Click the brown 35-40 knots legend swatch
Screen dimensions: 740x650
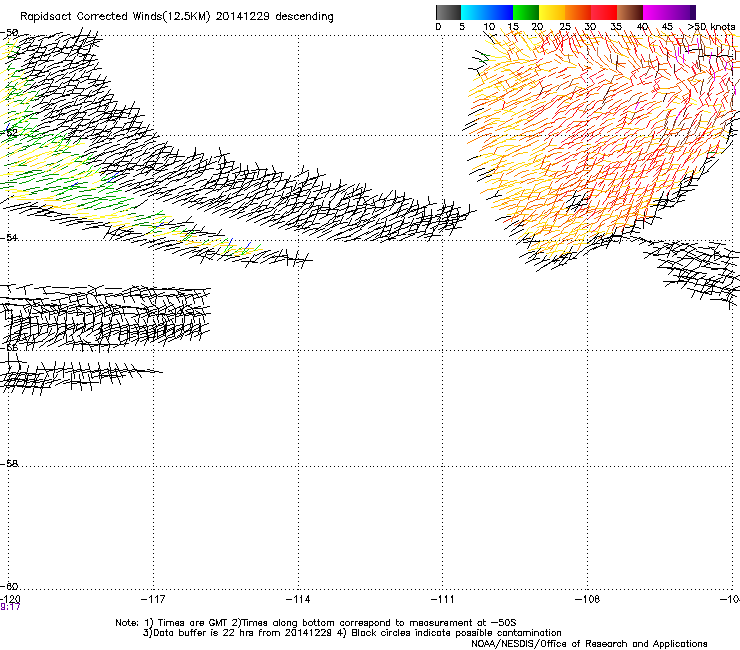pyautogui.click(x=630, y=12)
